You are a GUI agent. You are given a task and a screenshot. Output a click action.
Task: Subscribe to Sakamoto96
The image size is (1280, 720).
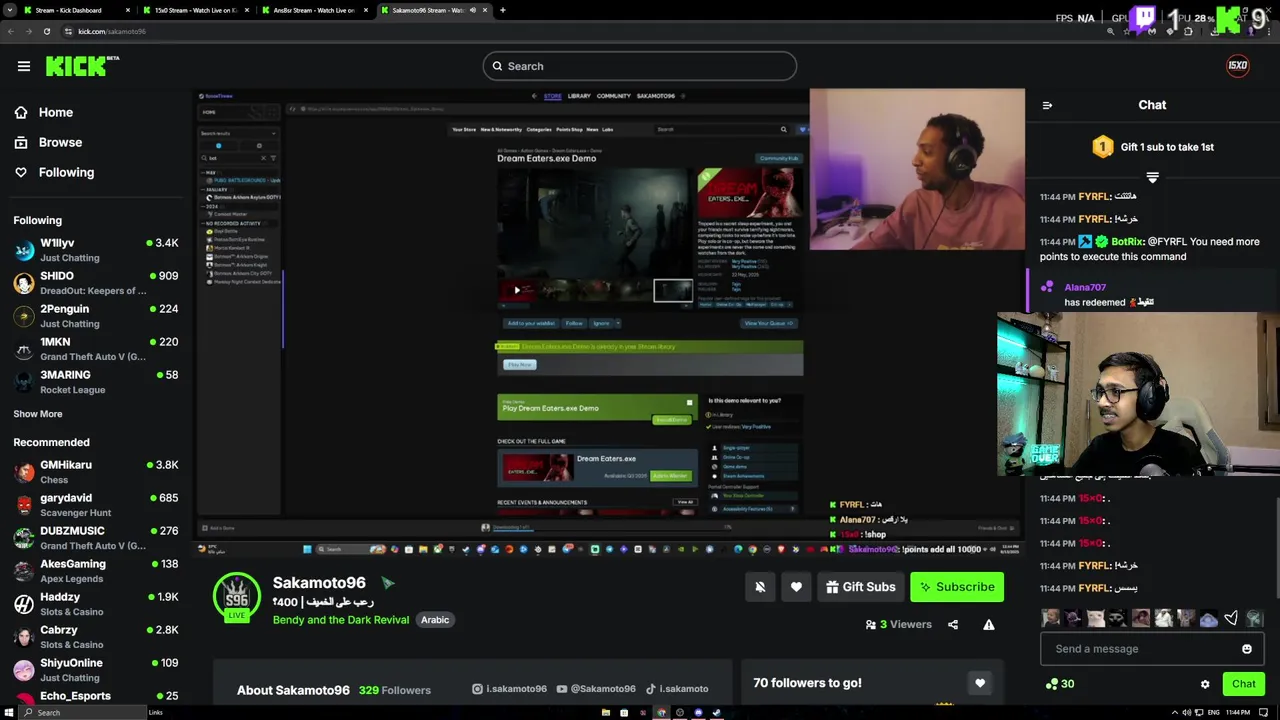(957, 587)
